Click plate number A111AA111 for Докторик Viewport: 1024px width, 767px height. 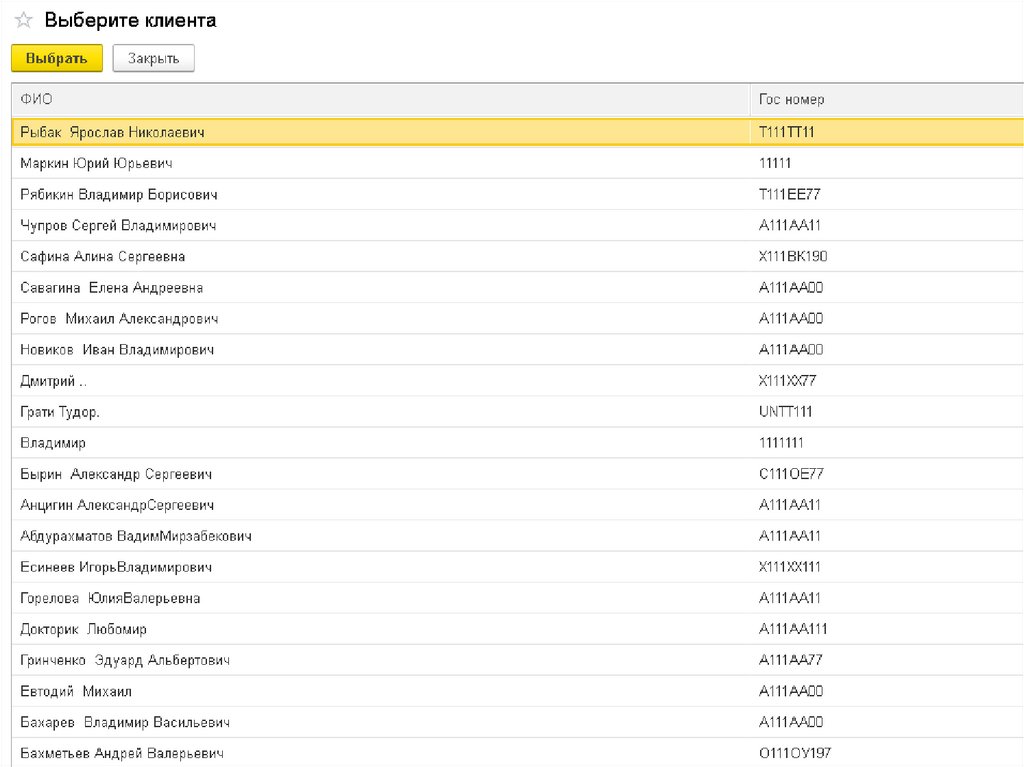pos(793,629)
